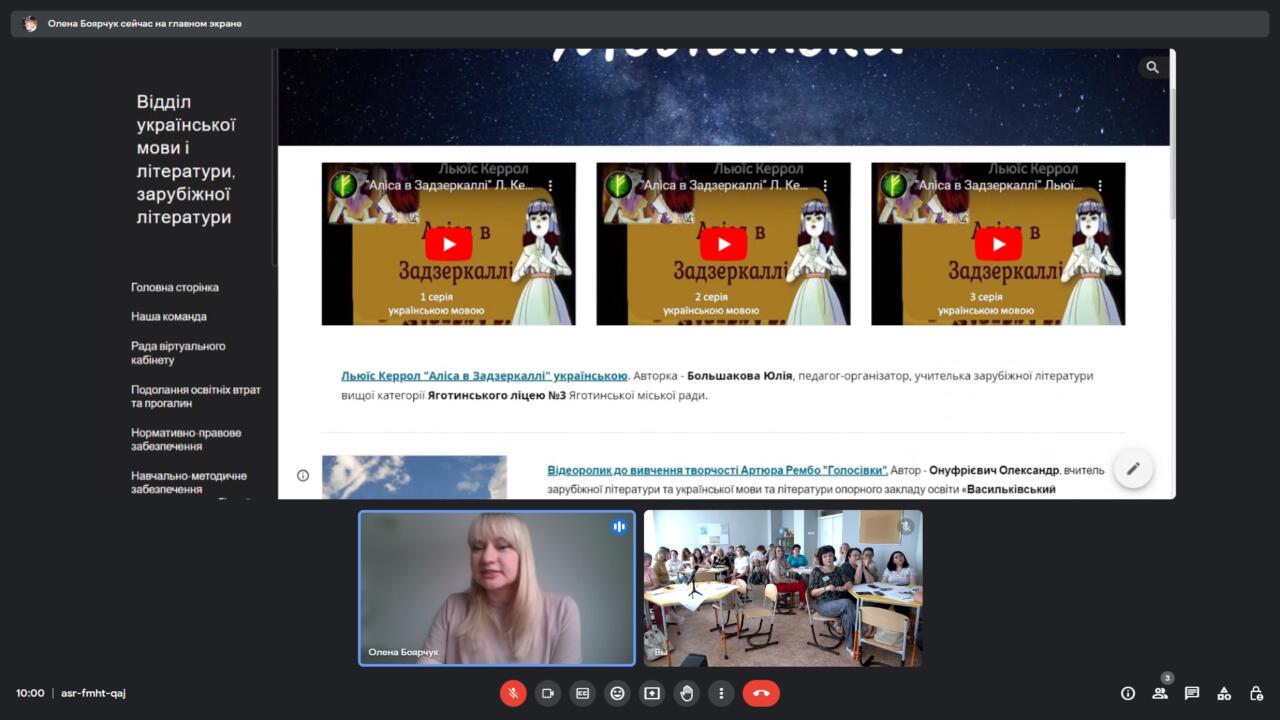Click the present screen button
The image size is (1280, 720).
tap(652, 693)
